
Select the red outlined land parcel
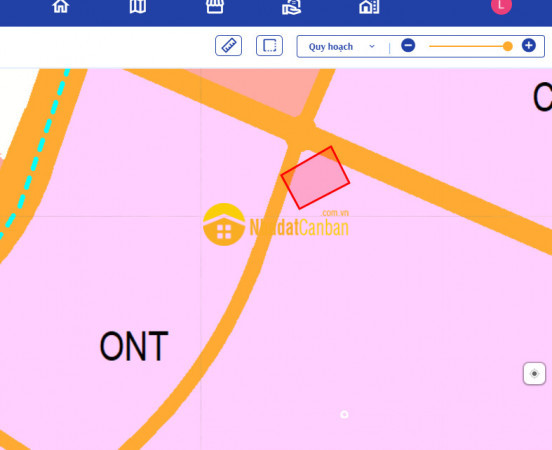315,178
